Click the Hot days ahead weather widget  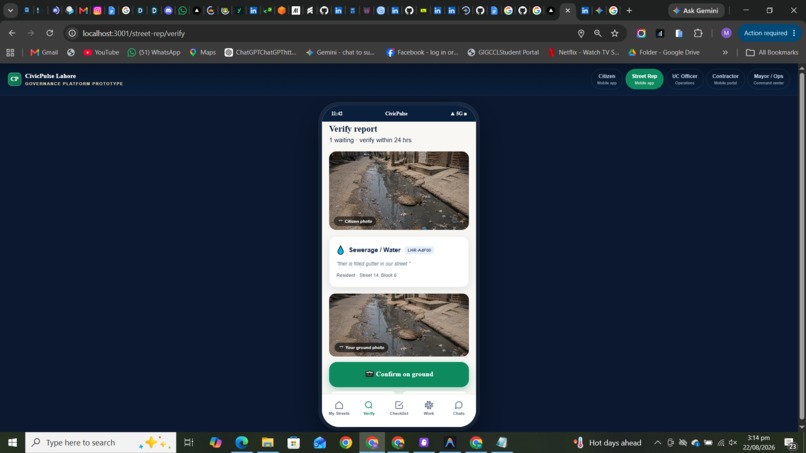tap(608, 443)
